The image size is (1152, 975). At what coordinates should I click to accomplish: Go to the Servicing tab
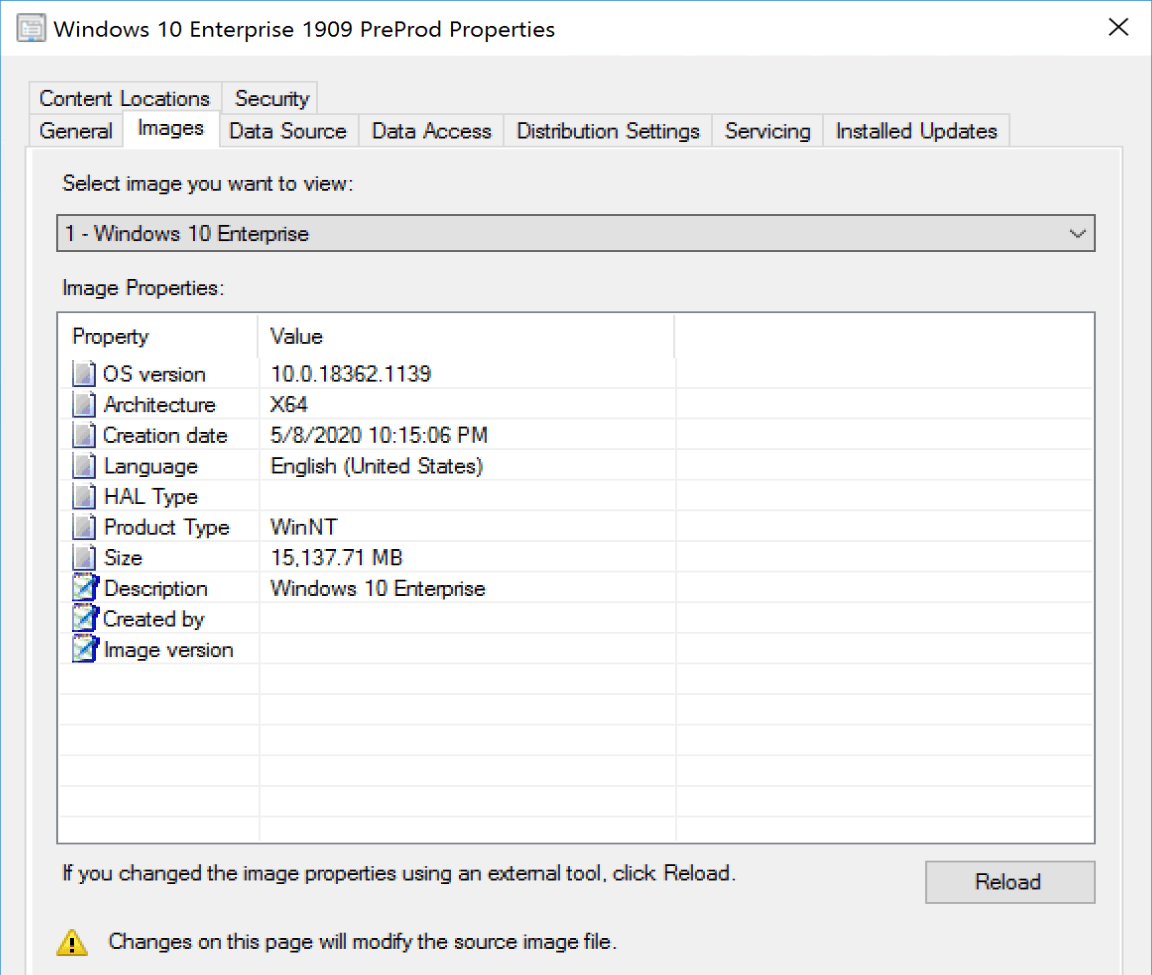[767, 131]
